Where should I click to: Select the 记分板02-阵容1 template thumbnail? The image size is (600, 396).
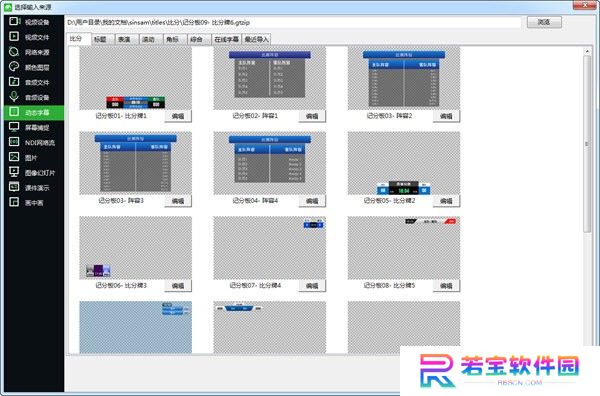click(270, 78)
